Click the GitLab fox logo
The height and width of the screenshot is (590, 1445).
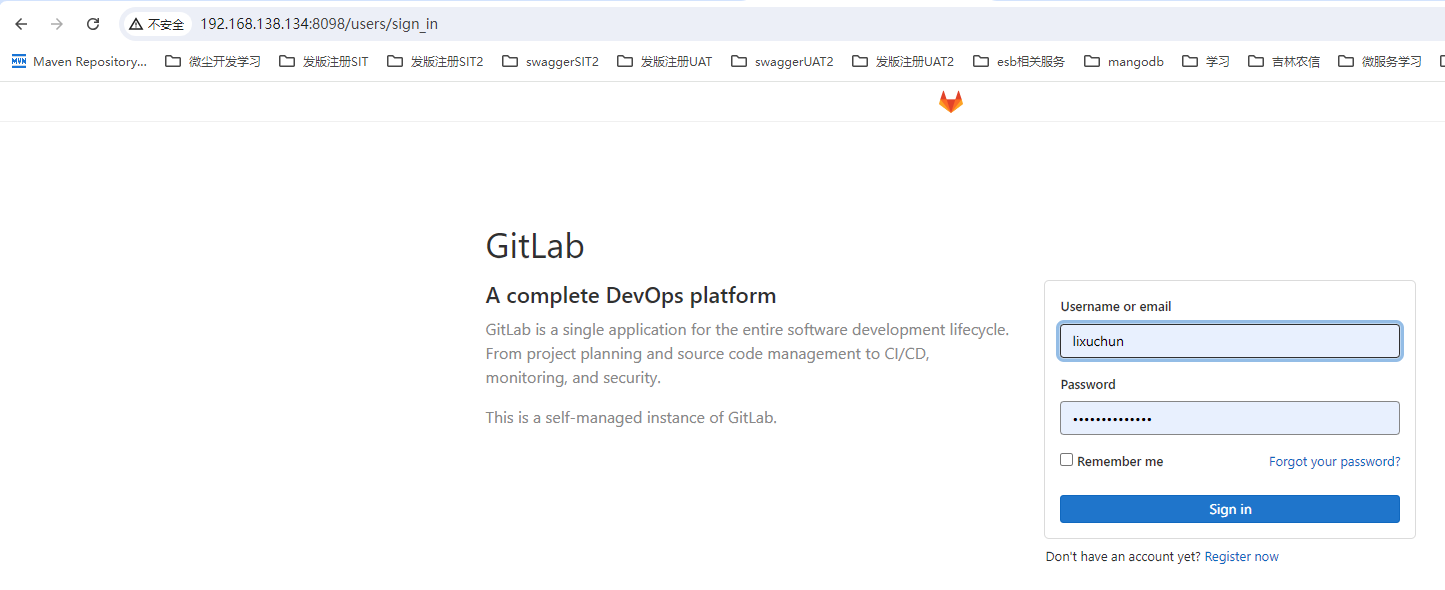(x=950, y=101)
